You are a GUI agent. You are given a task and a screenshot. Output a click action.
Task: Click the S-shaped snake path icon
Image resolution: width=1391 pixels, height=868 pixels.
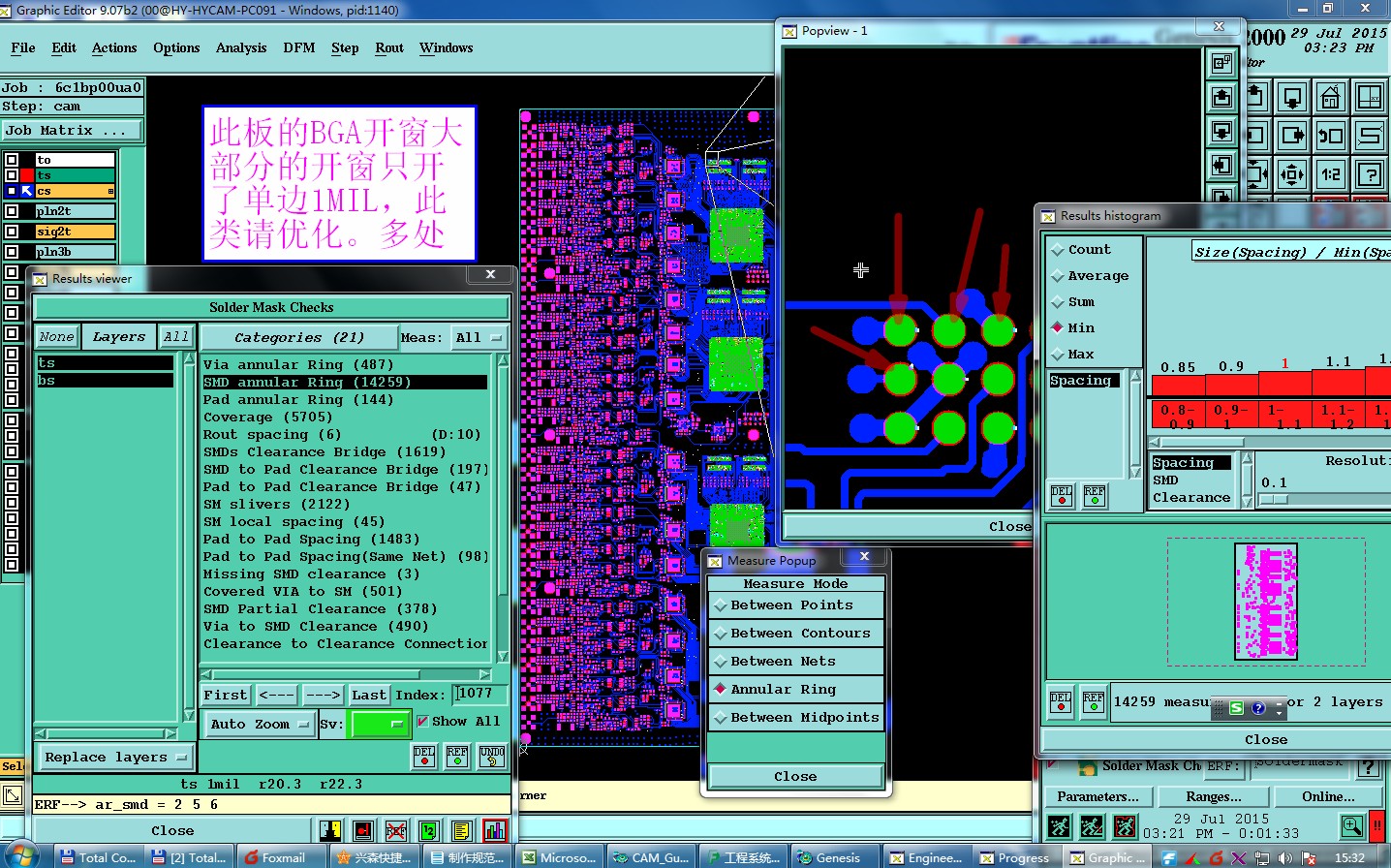pyautogui.click(x=1370, y=136)
